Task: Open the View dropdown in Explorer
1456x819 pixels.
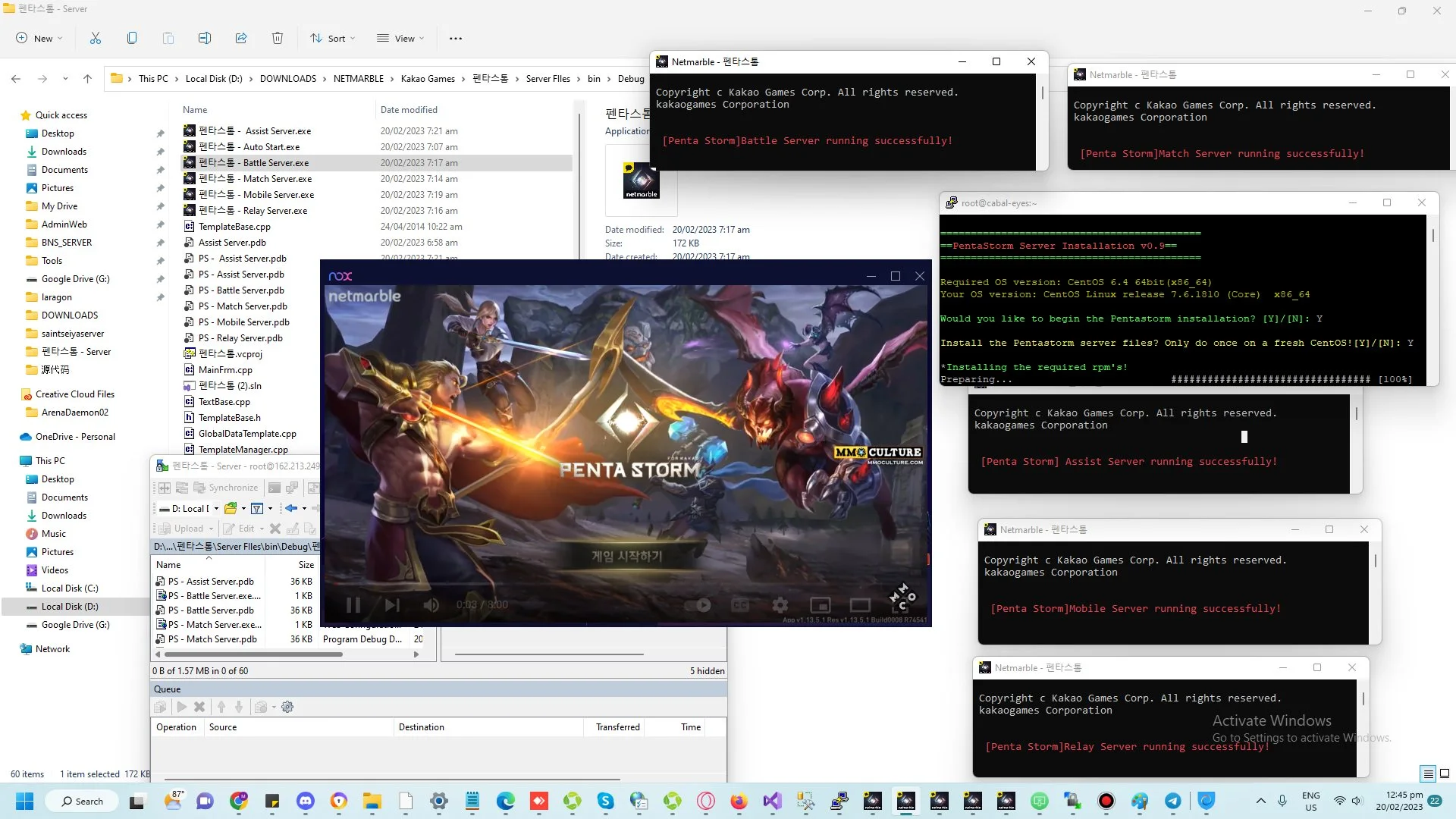Action: pyautogui.click(x=401, y=39)
